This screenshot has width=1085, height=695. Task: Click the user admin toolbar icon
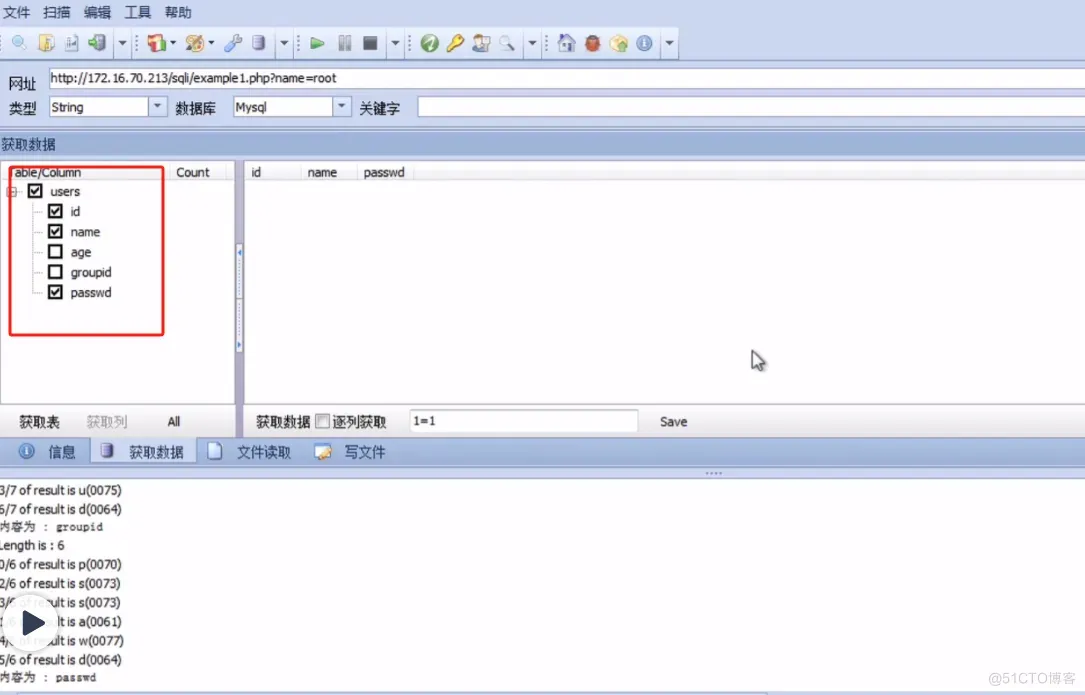(481, 43)
